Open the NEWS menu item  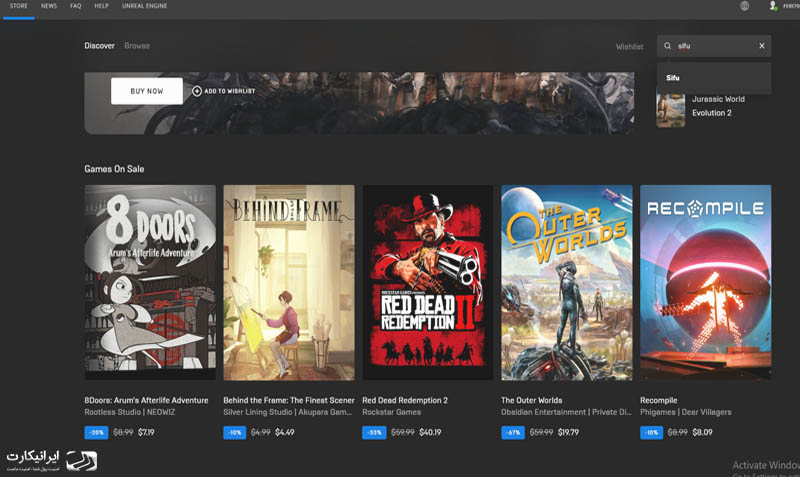[x=49, y=6]
